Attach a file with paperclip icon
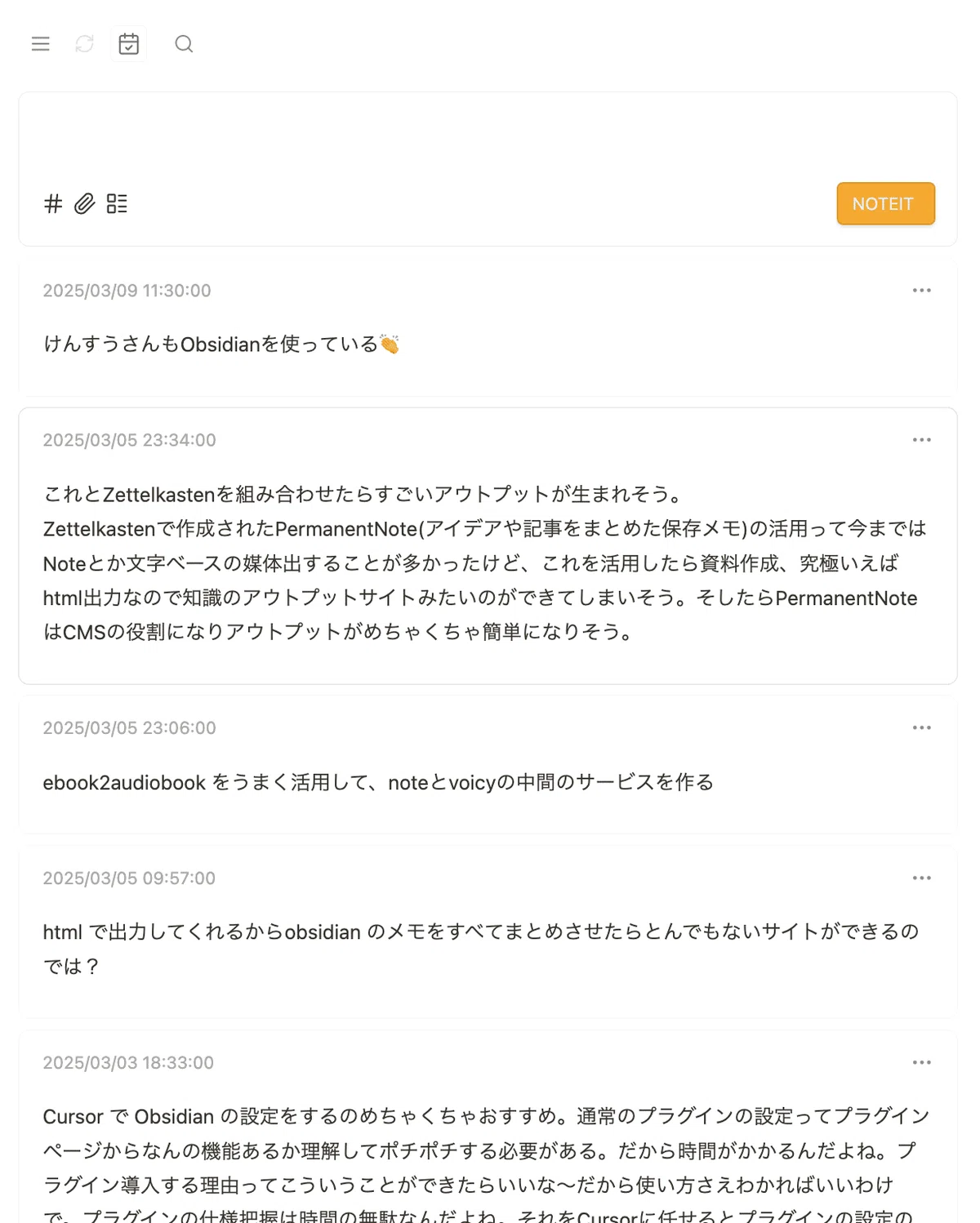This screenshot has height=1223, width=980. [x=85, y=203]
